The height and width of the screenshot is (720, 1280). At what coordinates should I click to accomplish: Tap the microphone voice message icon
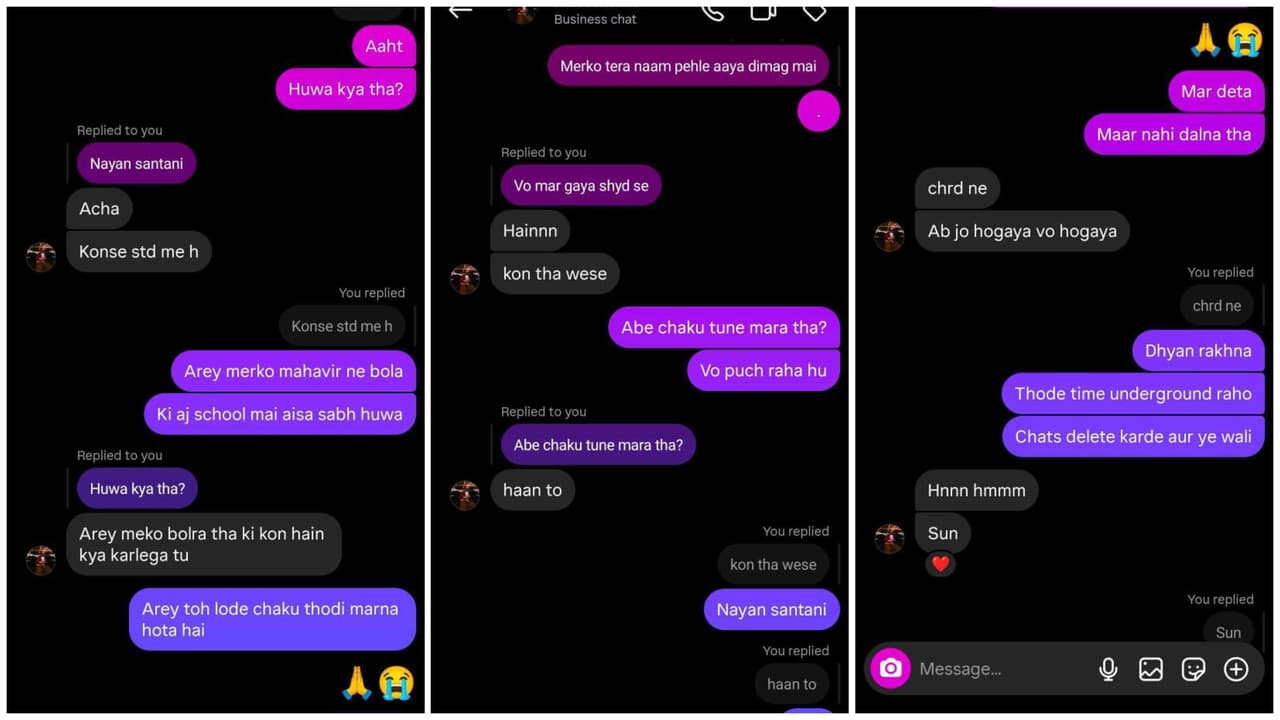click(1108, 669)
